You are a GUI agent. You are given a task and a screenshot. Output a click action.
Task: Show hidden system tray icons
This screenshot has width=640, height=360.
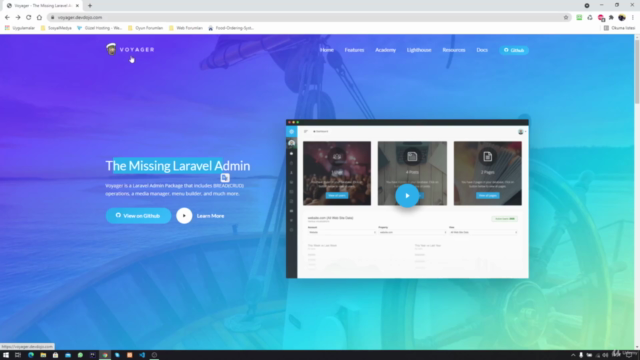[x=573, y=355]
